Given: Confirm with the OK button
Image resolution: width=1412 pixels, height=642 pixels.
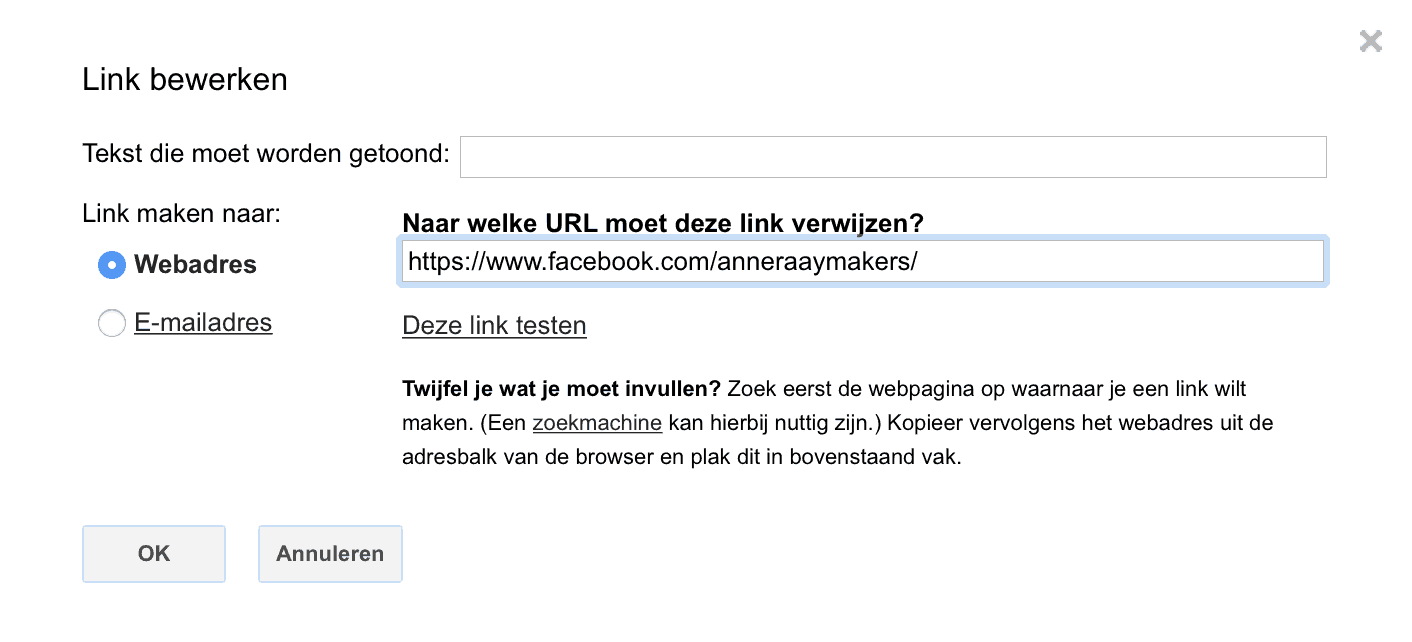Looking at the screenshot, I should tap(154, 554).
